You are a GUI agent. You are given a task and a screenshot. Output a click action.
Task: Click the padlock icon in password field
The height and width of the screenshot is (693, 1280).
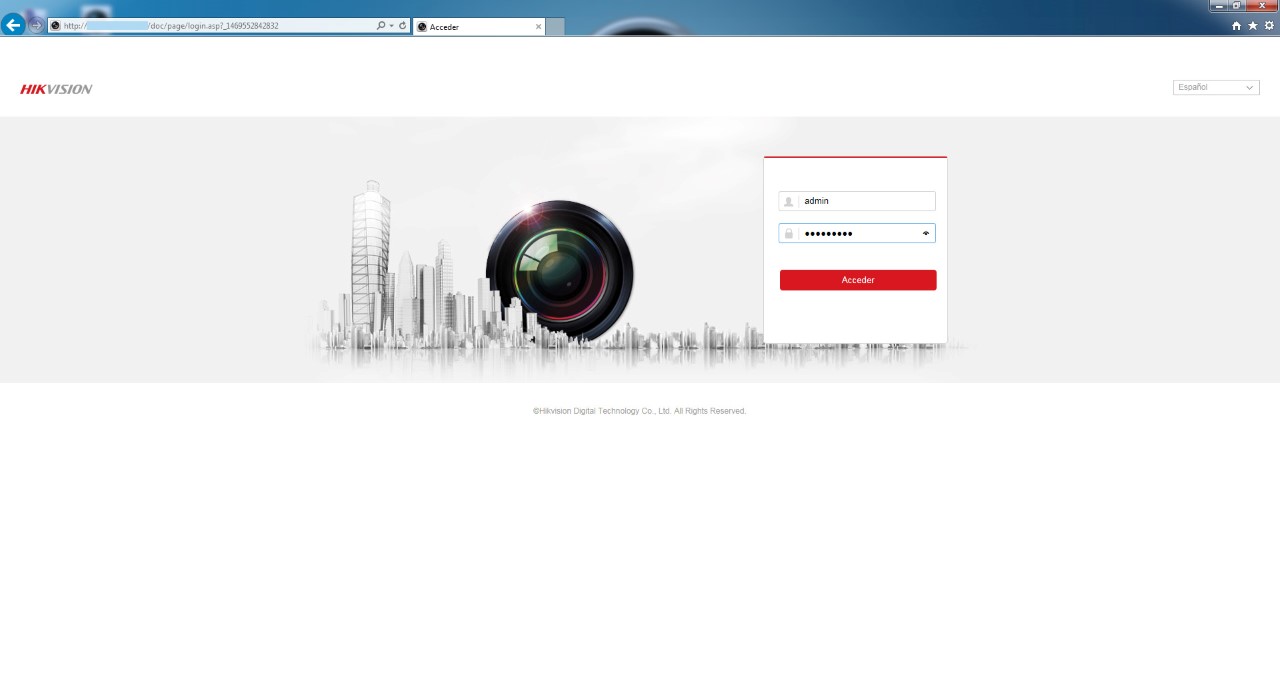pos(788,233)
